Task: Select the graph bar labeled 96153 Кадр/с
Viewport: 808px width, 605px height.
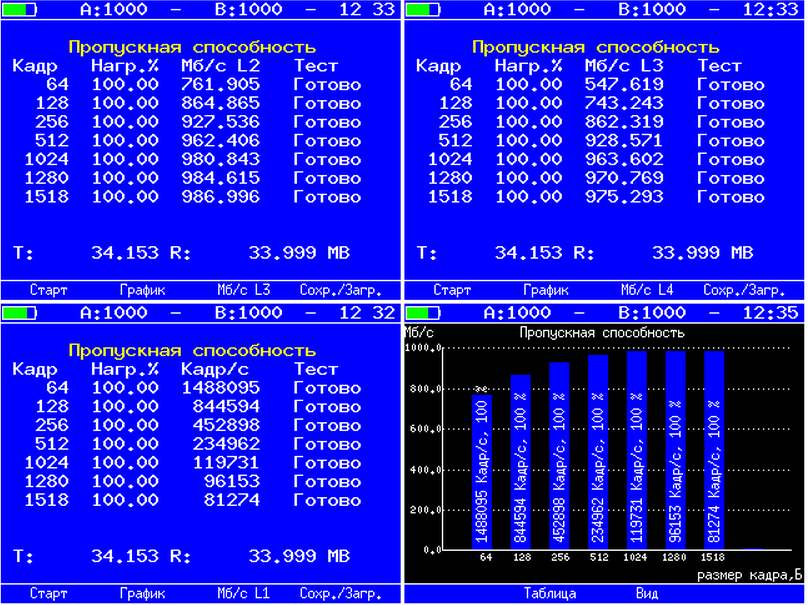Action: pos(675,450)
